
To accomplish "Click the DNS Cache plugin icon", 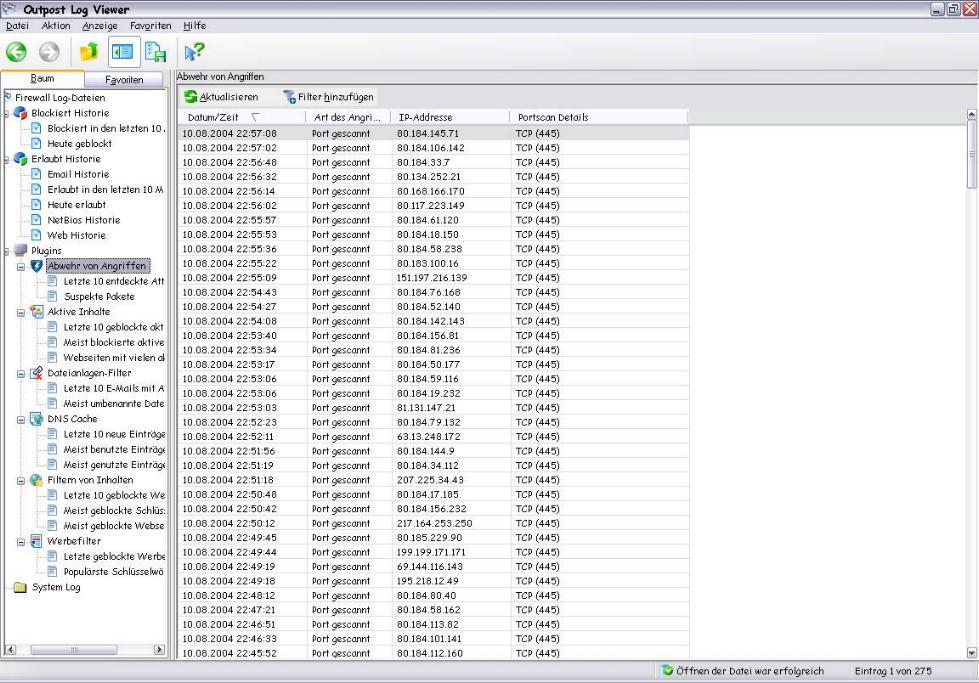I will tap(37, 419).
